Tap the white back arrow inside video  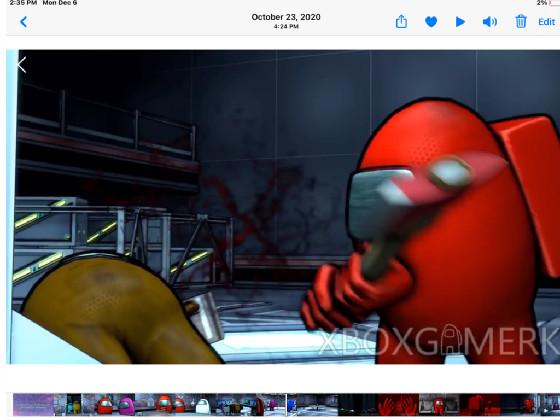(x=22, y=65)
